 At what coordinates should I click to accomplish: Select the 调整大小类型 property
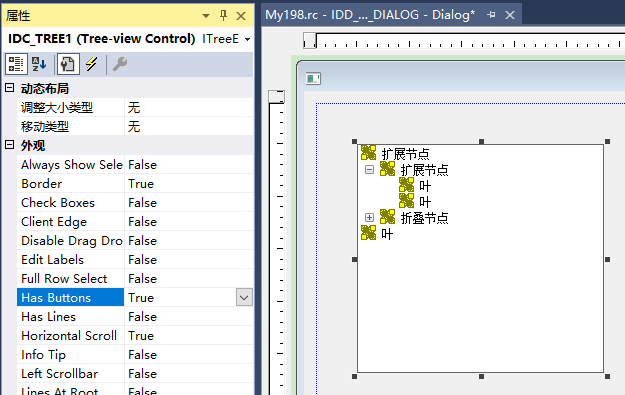click(71, 107)
